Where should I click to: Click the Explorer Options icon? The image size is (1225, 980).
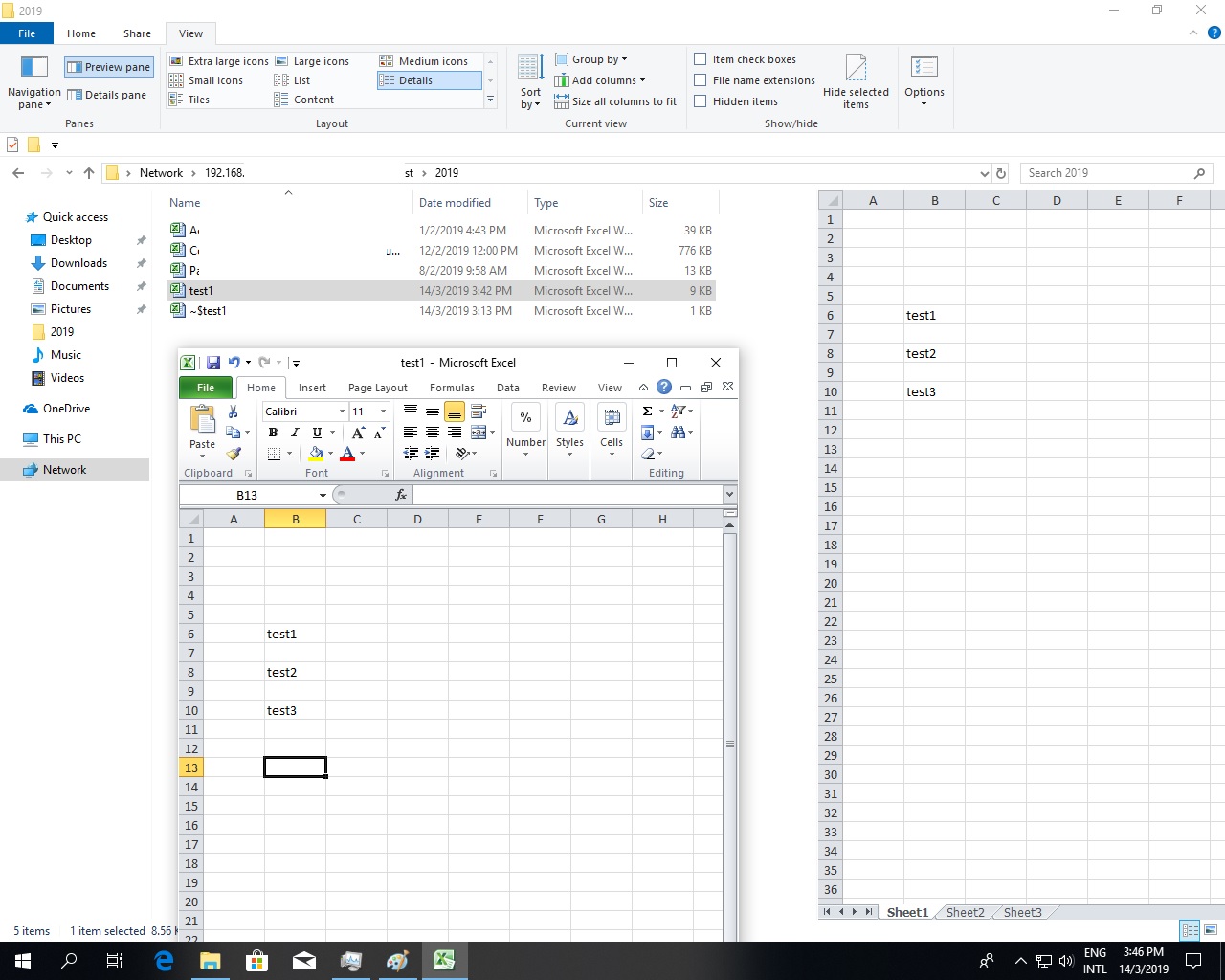click(924, 69)
